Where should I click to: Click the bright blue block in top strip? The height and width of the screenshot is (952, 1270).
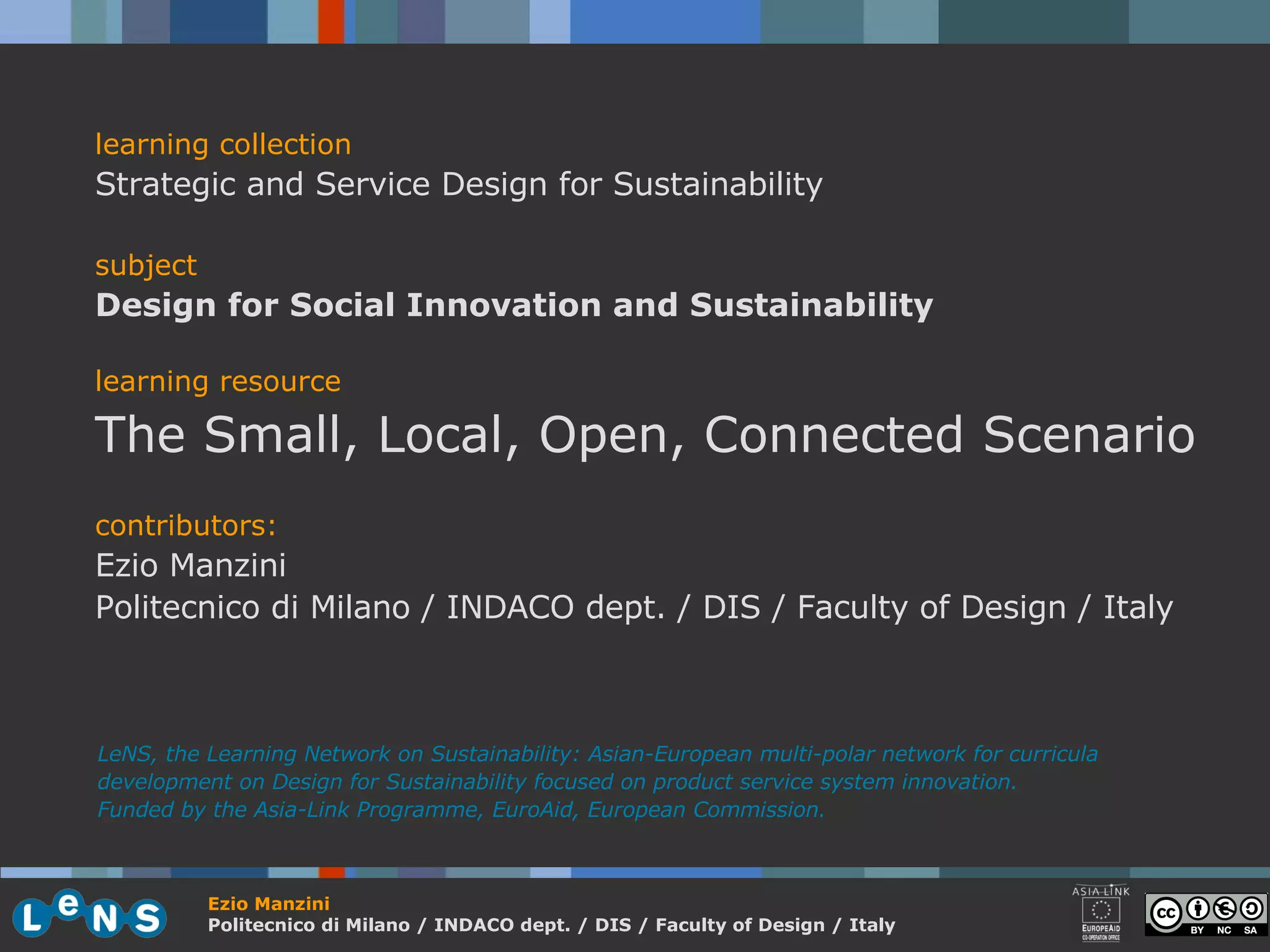click(665, 22)
